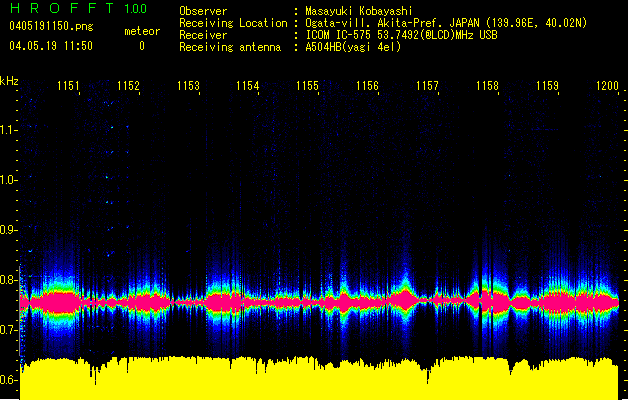Image resolution: width=629 pixels, height=400 pixels.
Task: Click the date stamp 04.05.19 11:50
Action: [51, 46]
